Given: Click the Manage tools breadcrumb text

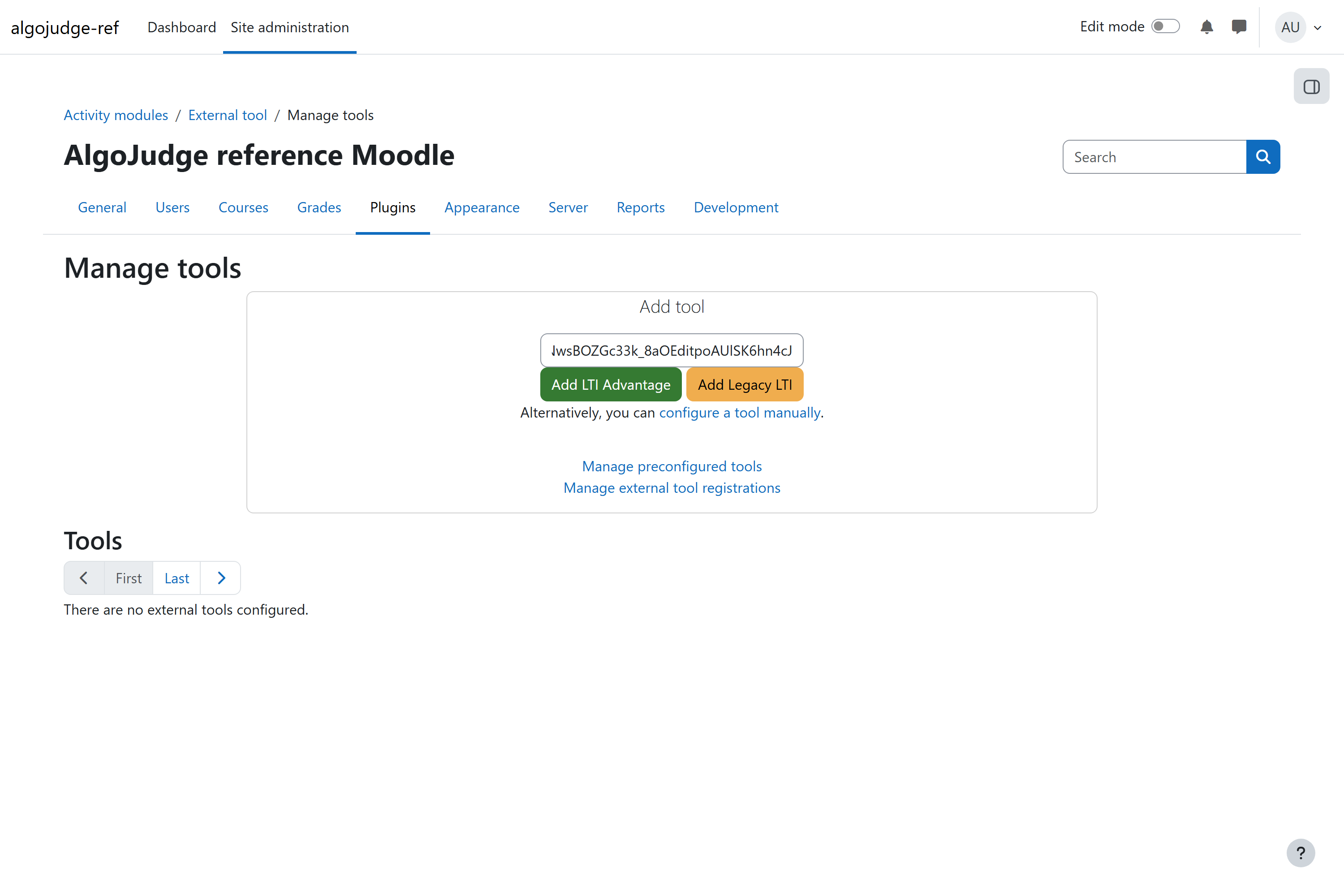Looking at the screenshot, I should [330, 115].
